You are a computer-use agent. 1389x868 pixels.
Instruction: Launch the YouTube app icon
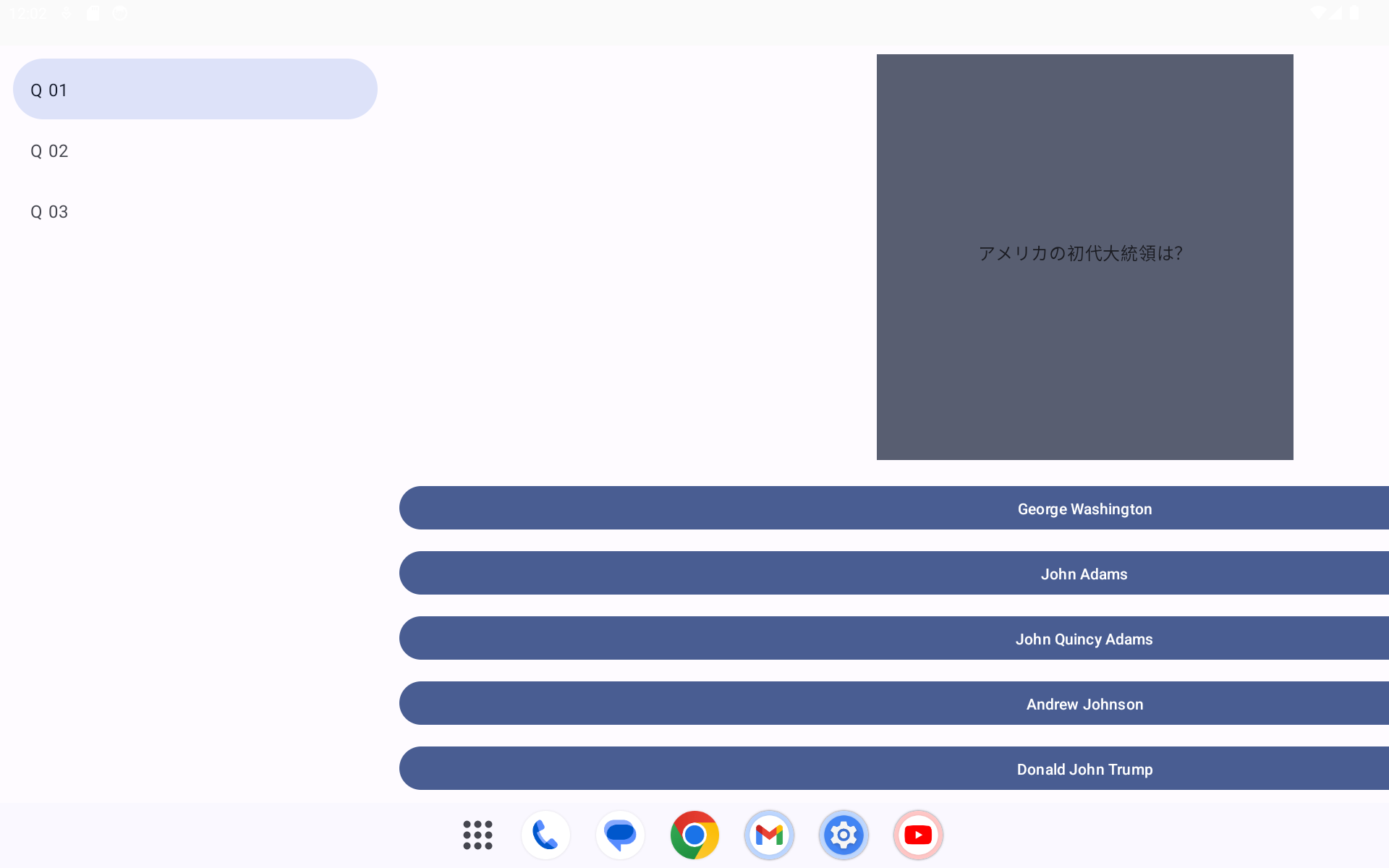point(918,835)
